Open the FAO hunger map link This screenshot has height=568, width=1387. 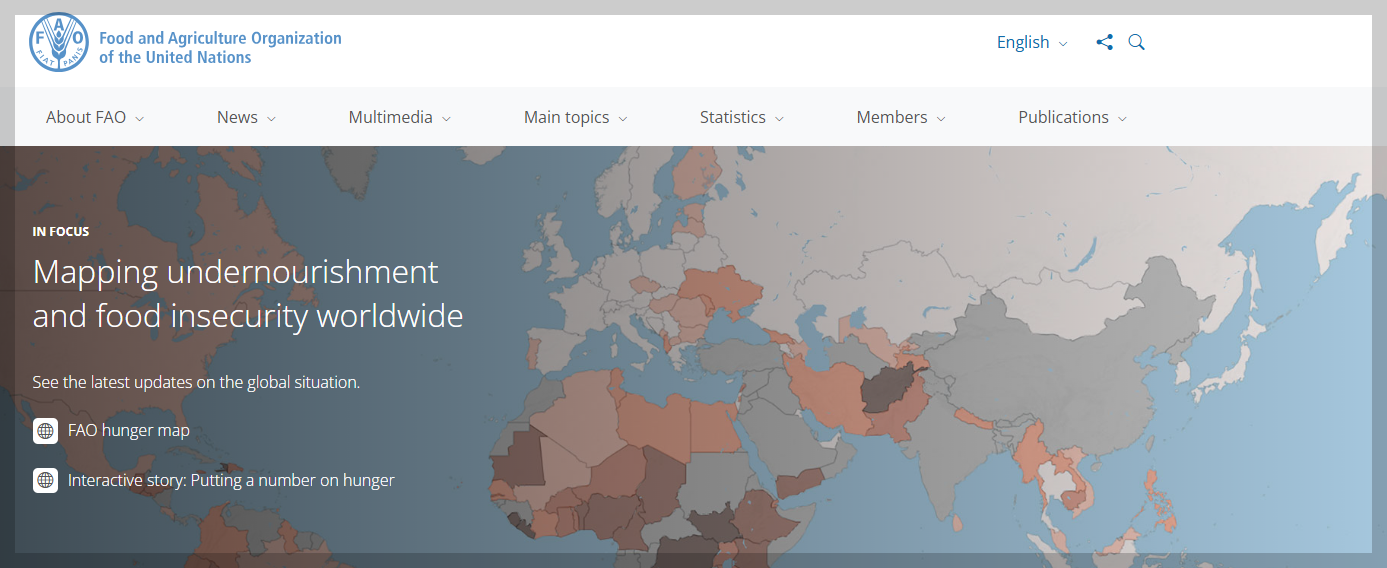pos(128,431)
